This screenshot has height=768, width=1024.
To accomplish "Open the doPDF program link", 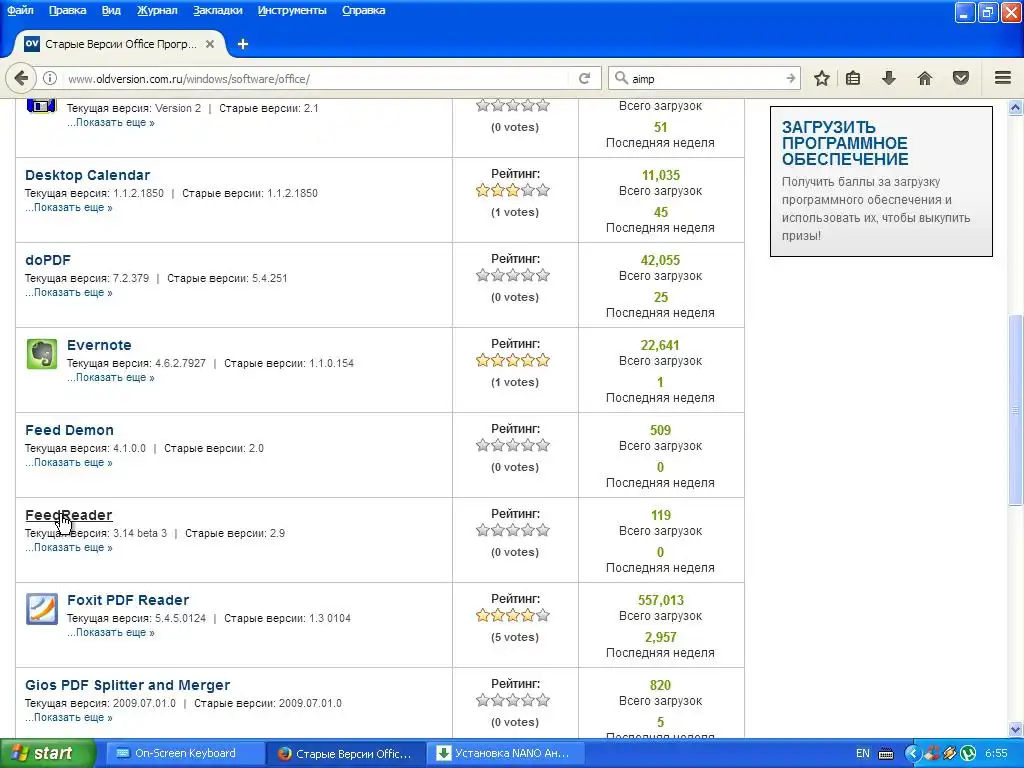I will pos(48,260).
